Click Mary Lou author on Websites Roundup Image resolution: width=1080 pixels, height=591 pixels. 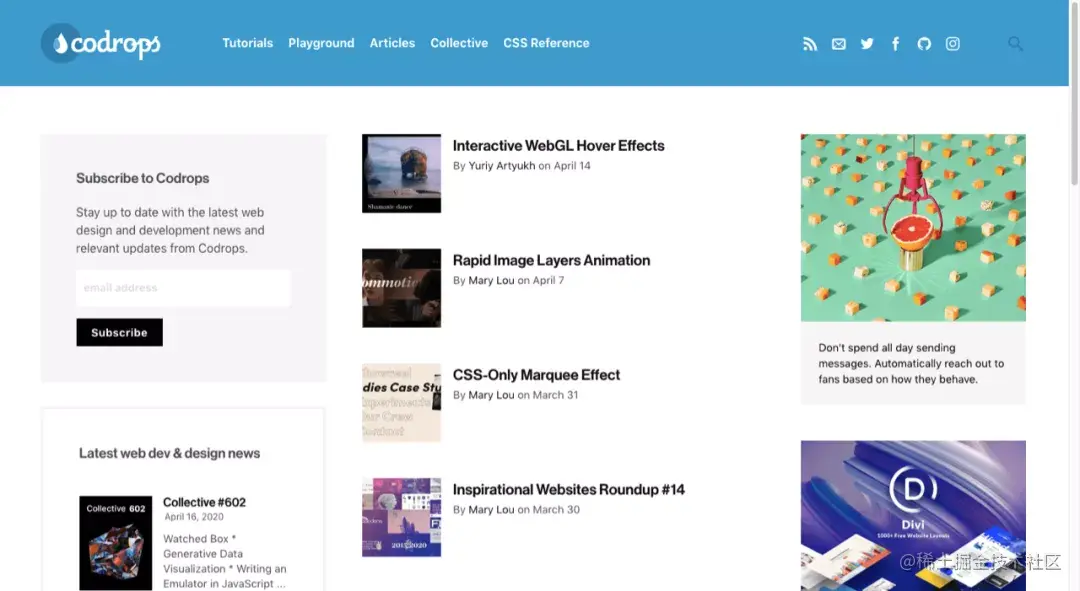click(x=491, y=510)
